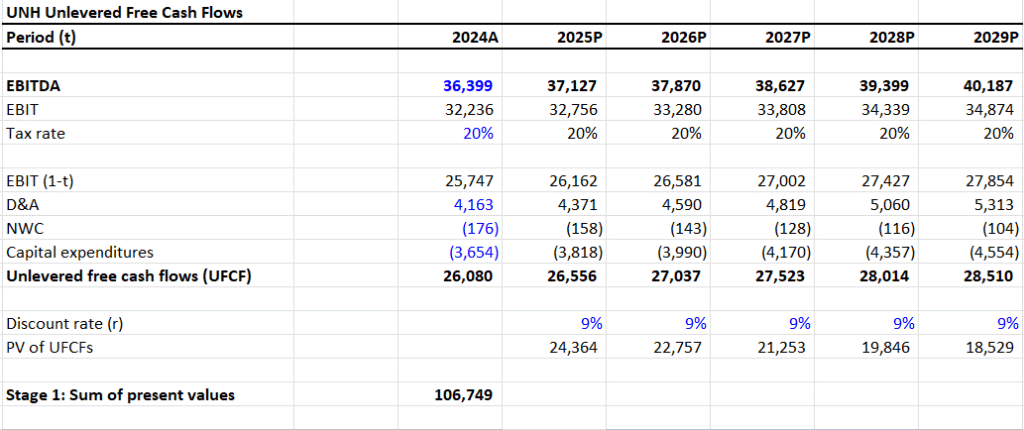Select EBIT value 34,339
1024x430 pixels.
888,110
